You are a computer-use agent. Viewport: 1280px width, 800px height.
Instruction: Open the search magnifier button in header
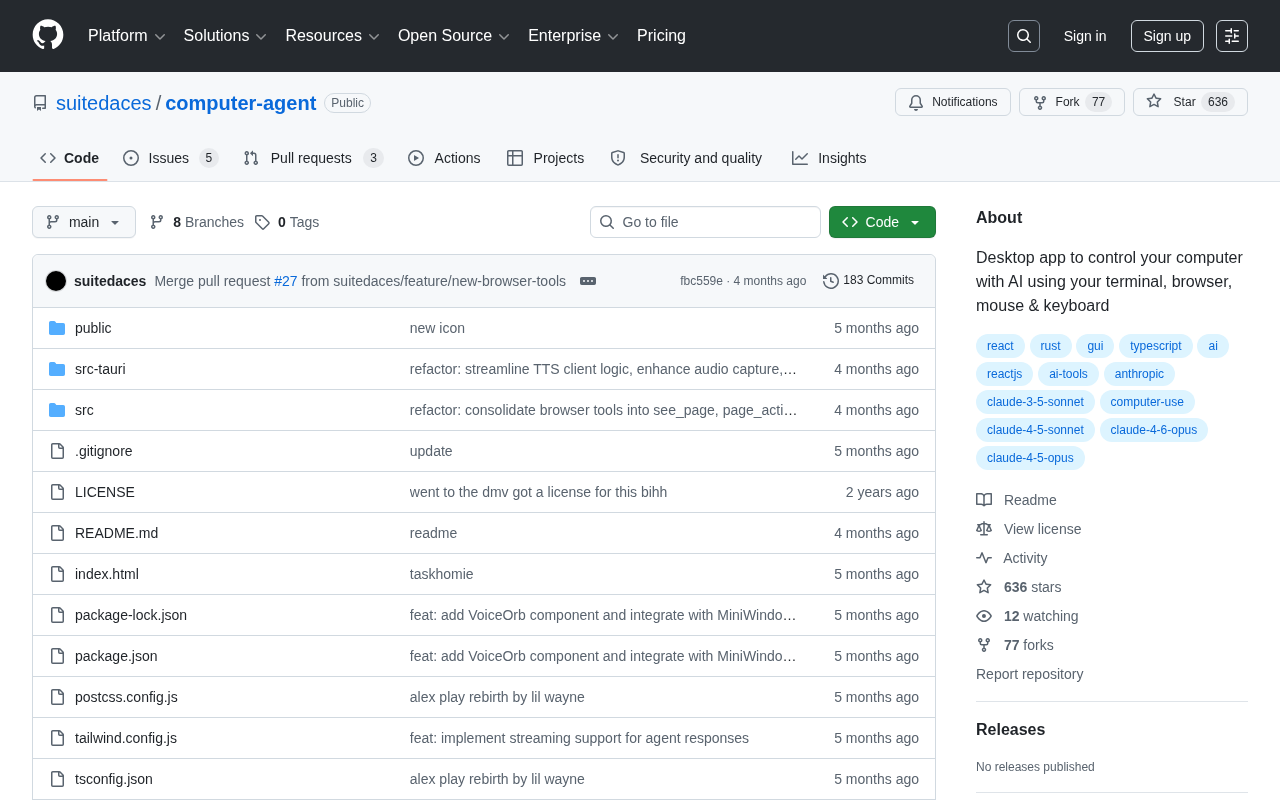click(1024, 36)
